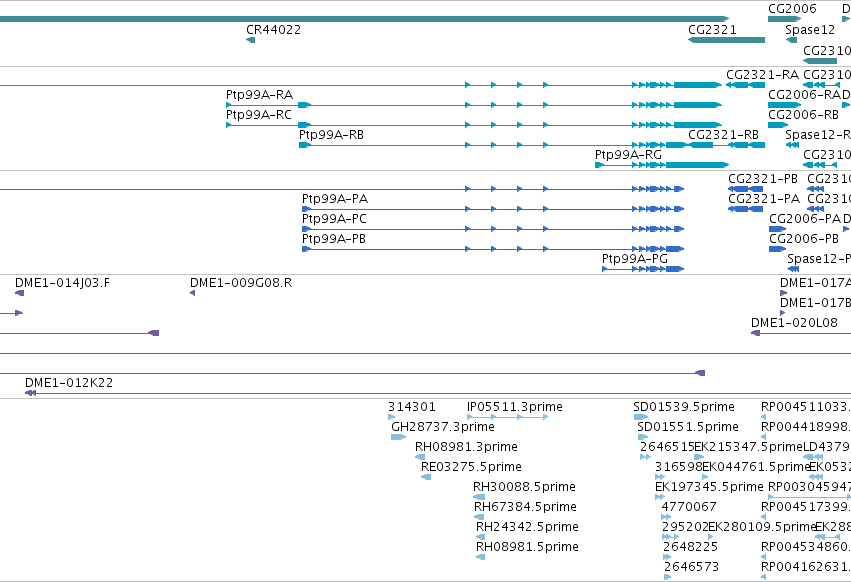851x582 pixels.
Task: Click the CG2006 gene label
Action: click(792, 9)
